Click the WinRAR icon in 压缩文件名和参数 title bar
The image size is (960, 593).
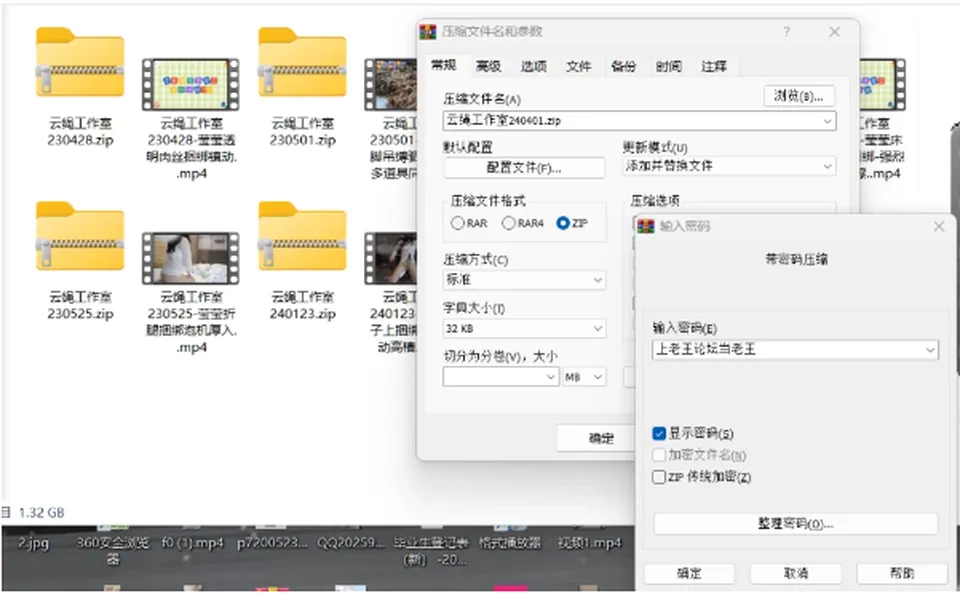pyautogui.click(x=427, y=32)
